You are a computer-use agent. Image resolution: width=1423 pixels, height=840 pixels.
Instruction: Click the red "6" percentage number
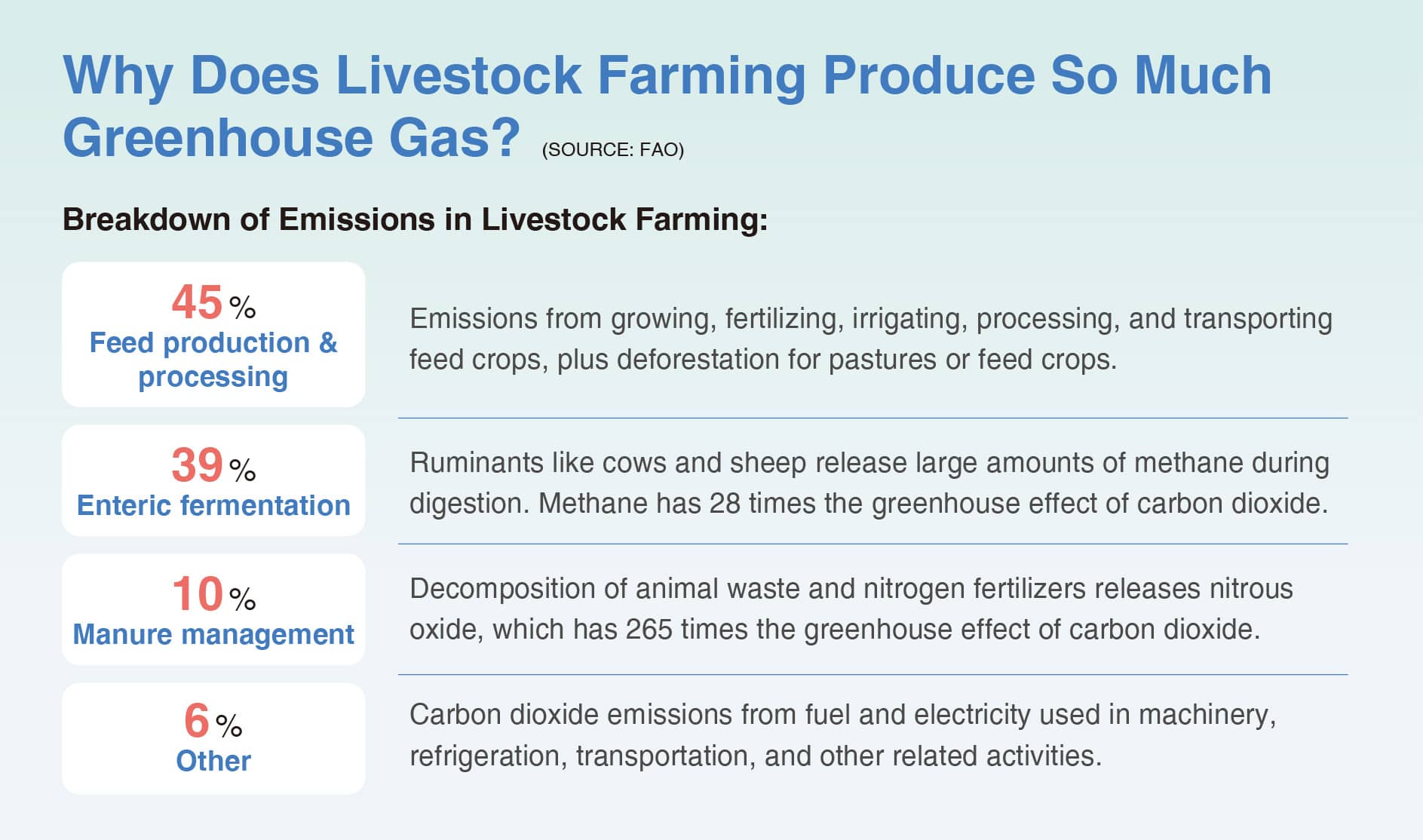pos(197,721)
